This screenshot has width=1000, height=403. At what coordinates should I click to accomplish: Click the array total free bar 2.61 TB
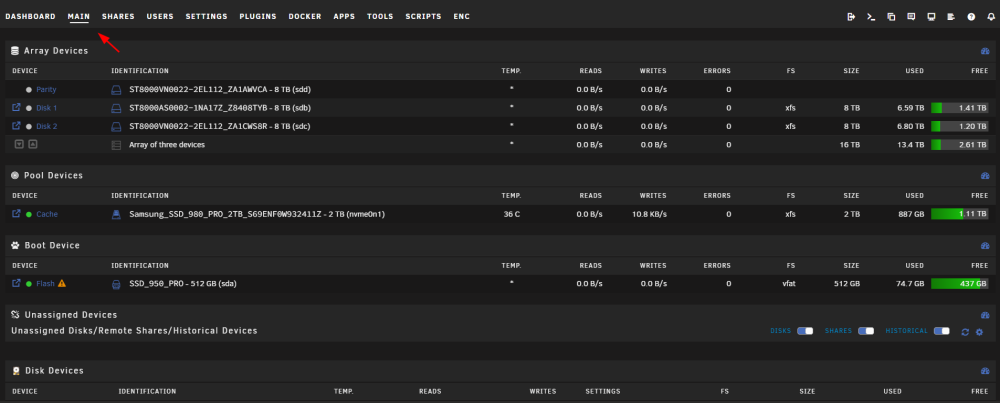960,145
